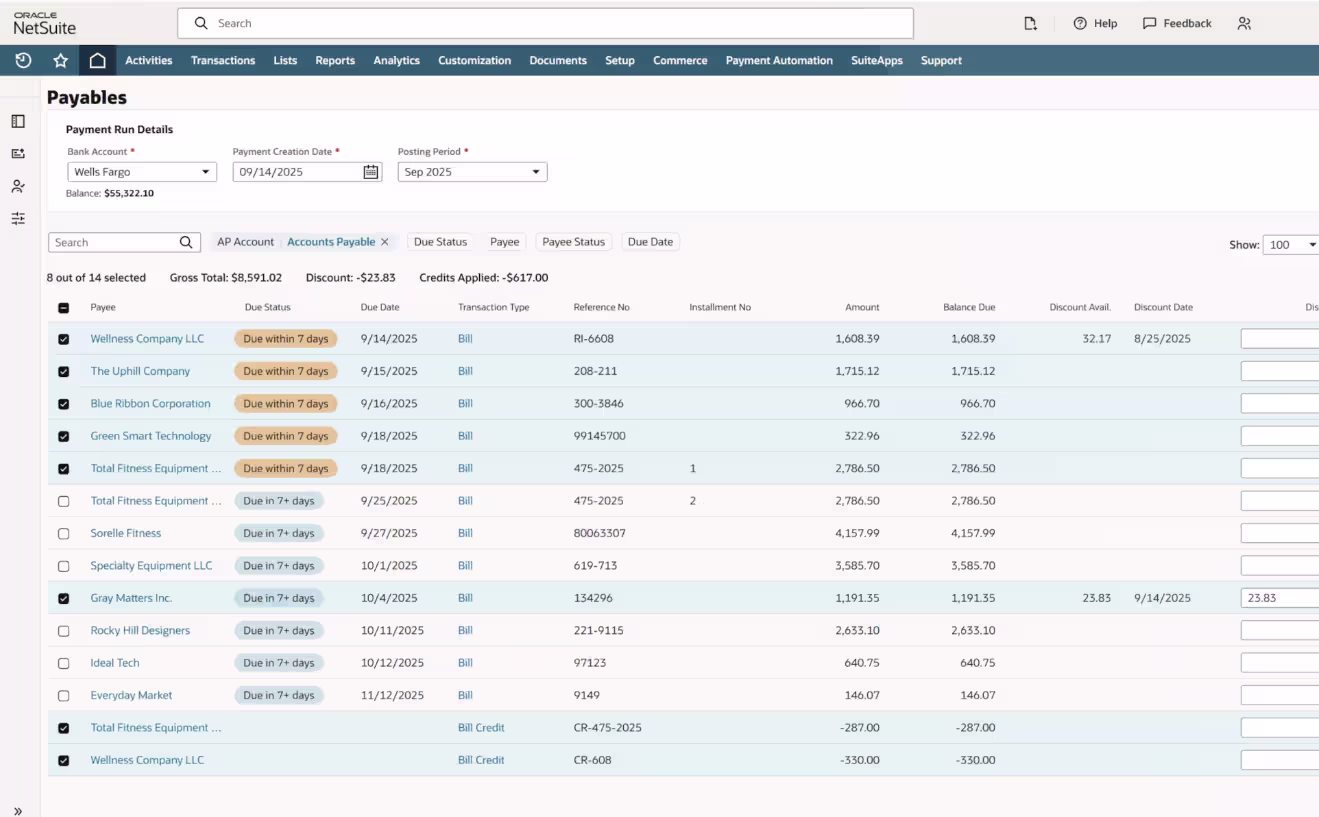
Task: Open the AP Account filter
Action: click(245, 242)
